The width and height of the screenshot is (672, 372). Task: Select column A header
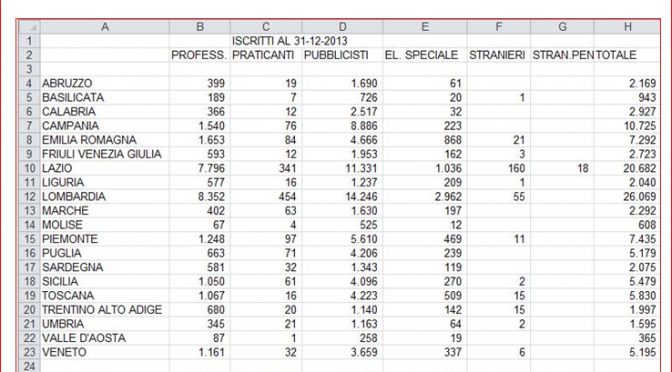[x=105, y=27]
